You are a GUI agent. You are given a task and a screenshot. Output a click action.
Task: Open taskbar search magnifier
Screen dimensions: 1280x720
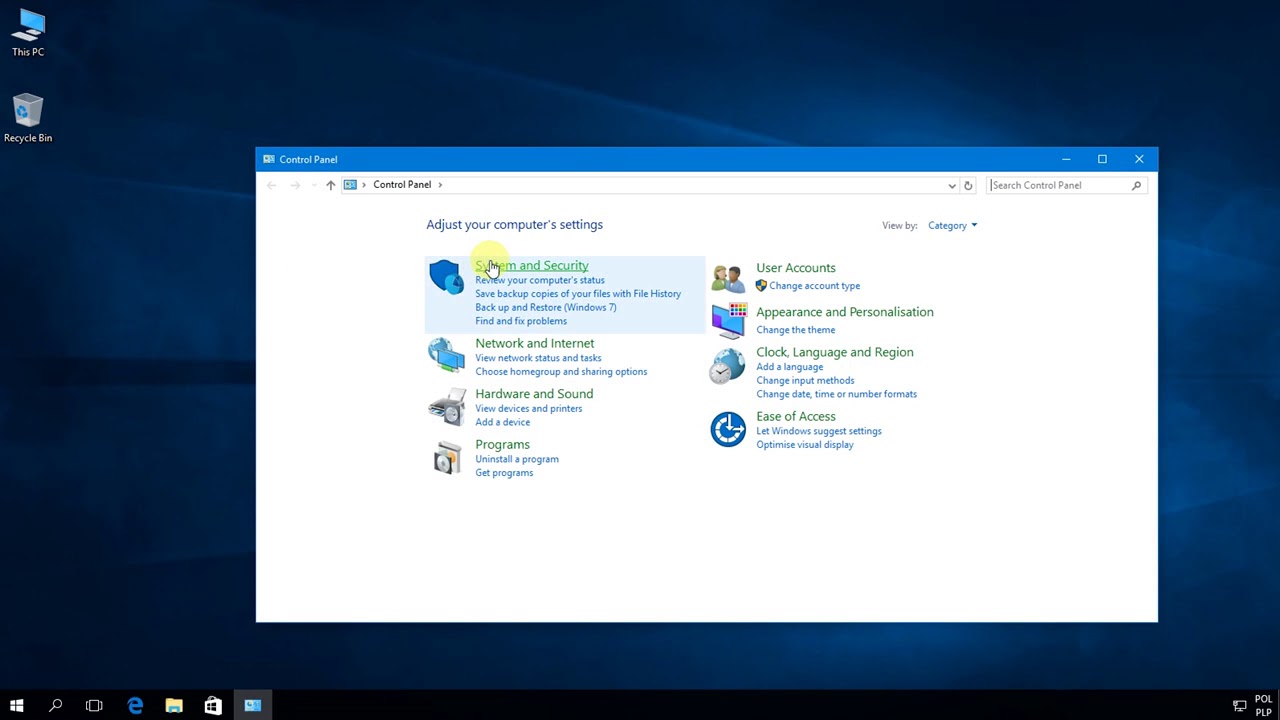coord(55,706)
